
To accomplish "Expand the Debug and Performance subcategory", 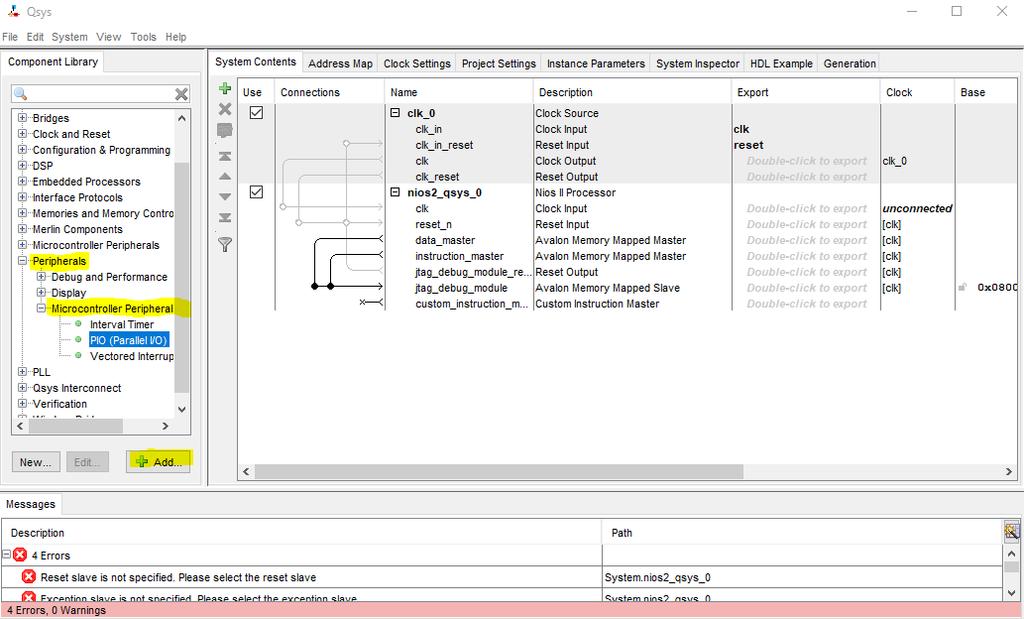I will (x=40, y=276).
